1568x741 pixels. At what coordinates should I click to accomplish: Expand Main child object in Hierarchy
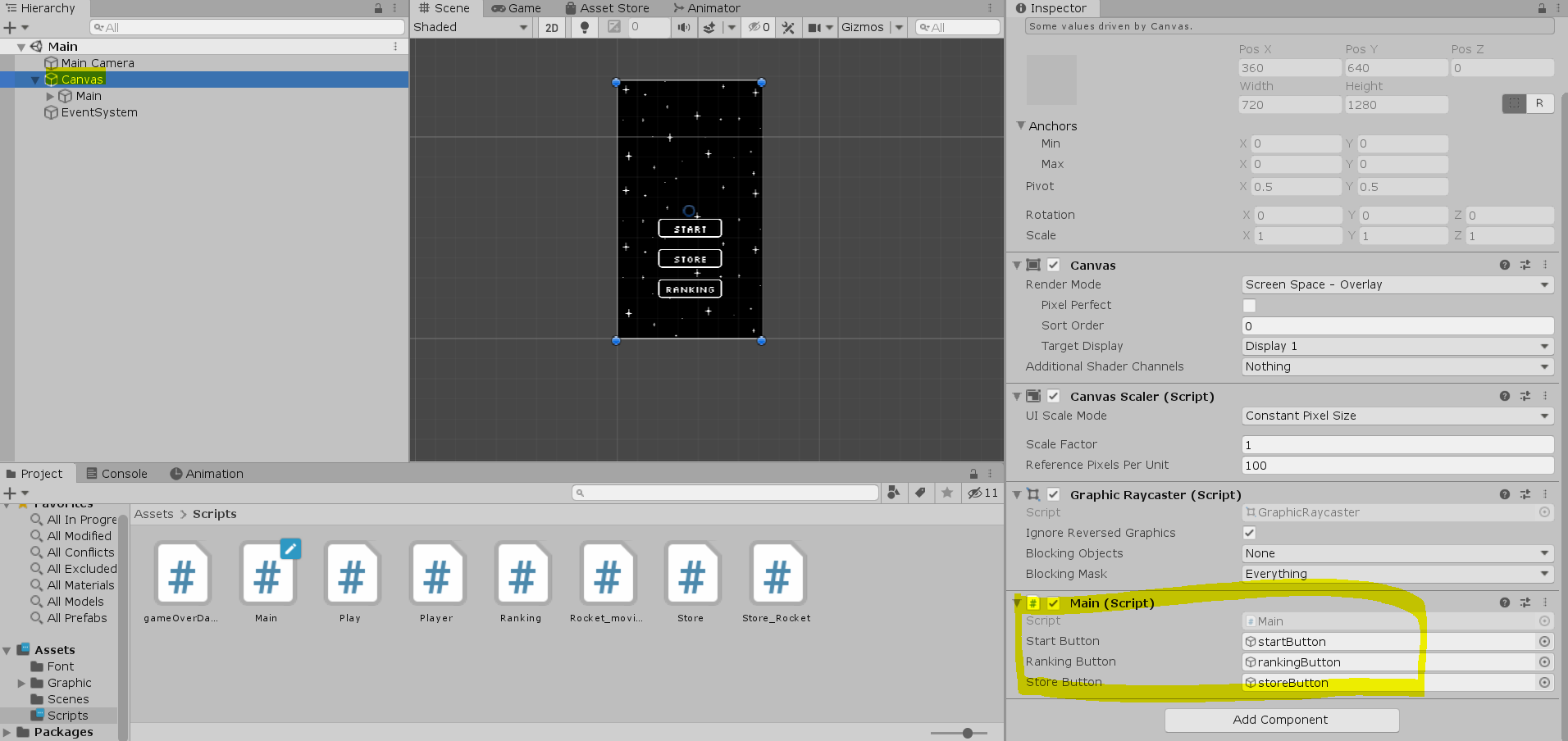tap(50, 96)
